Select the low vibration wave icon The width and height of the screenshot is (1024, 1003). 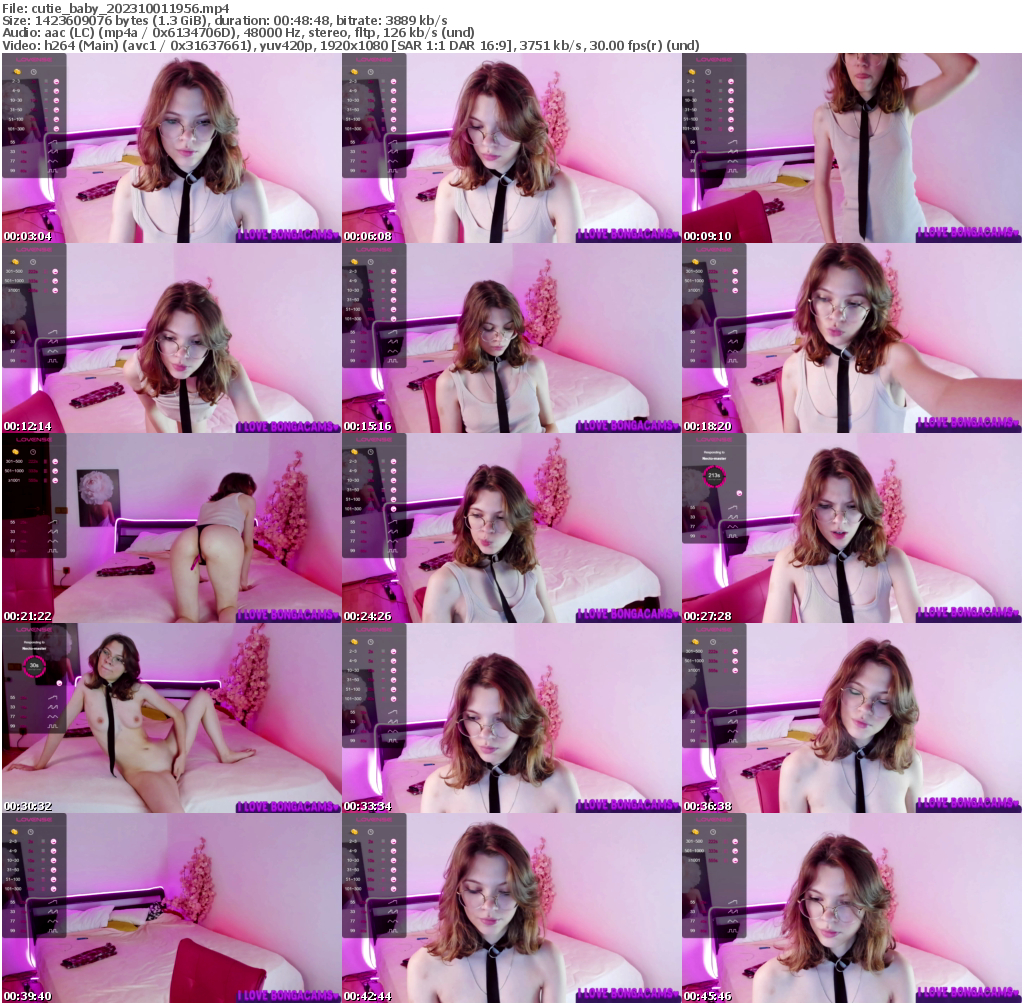point(53,142)
